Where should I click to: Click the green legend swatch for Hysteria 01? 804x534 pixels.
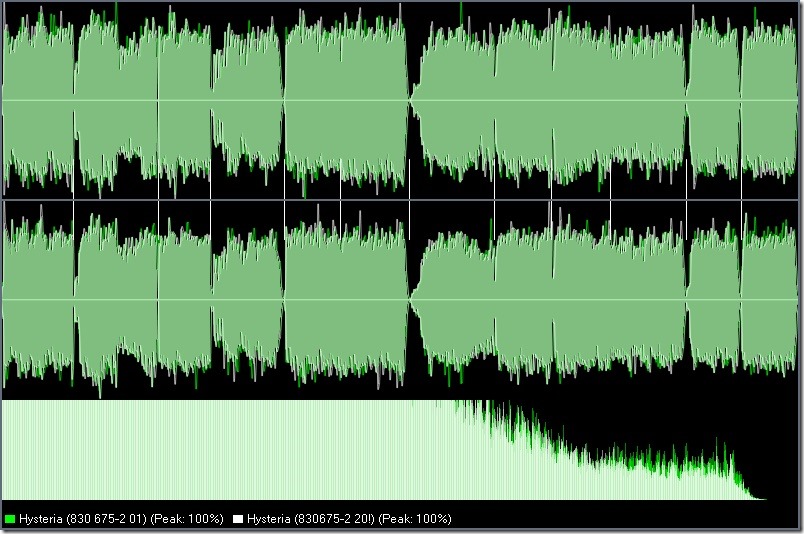(10, 519)
